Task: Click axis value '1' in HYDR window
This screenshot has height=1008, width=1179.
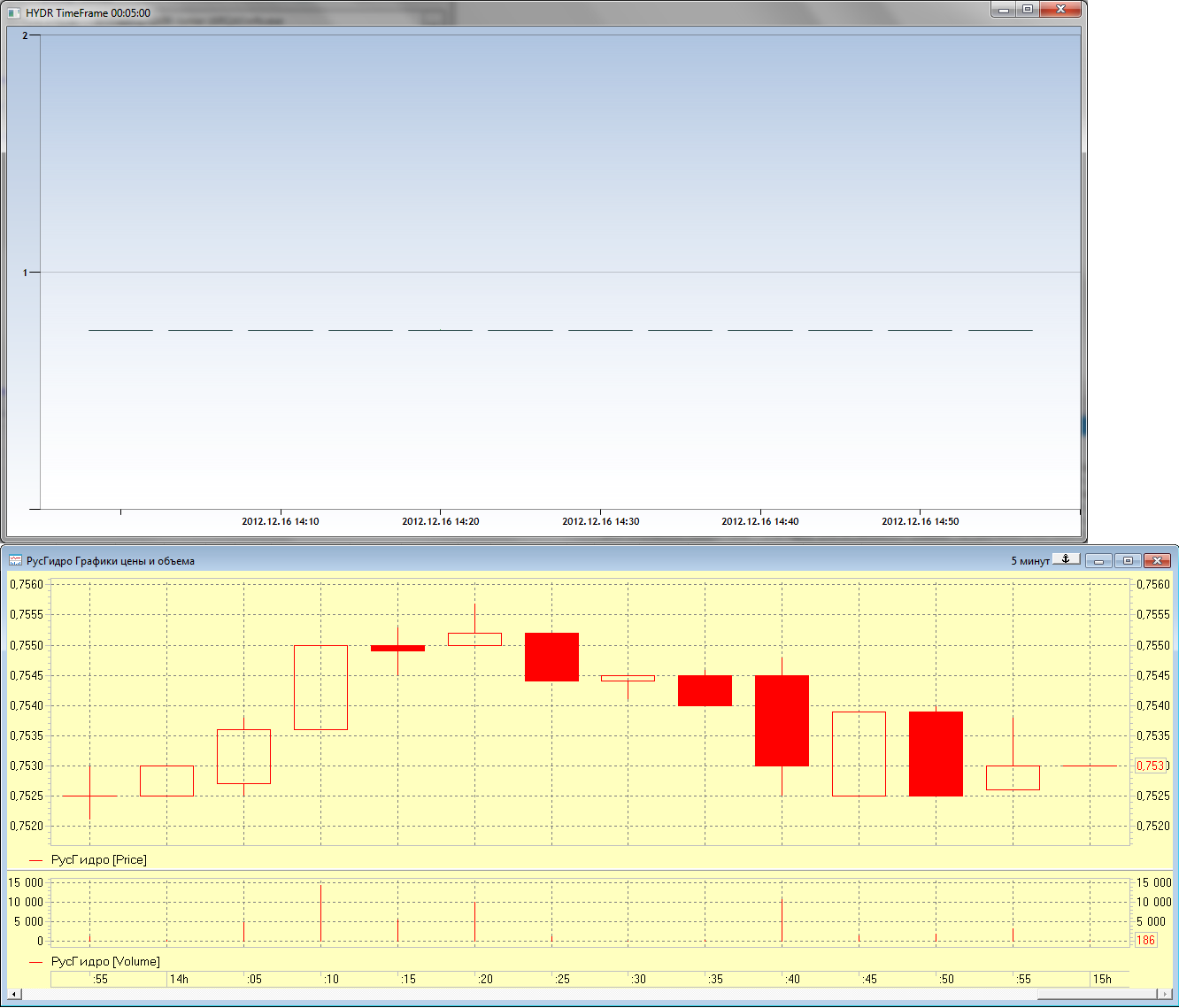Action: (x=25, y=273)
